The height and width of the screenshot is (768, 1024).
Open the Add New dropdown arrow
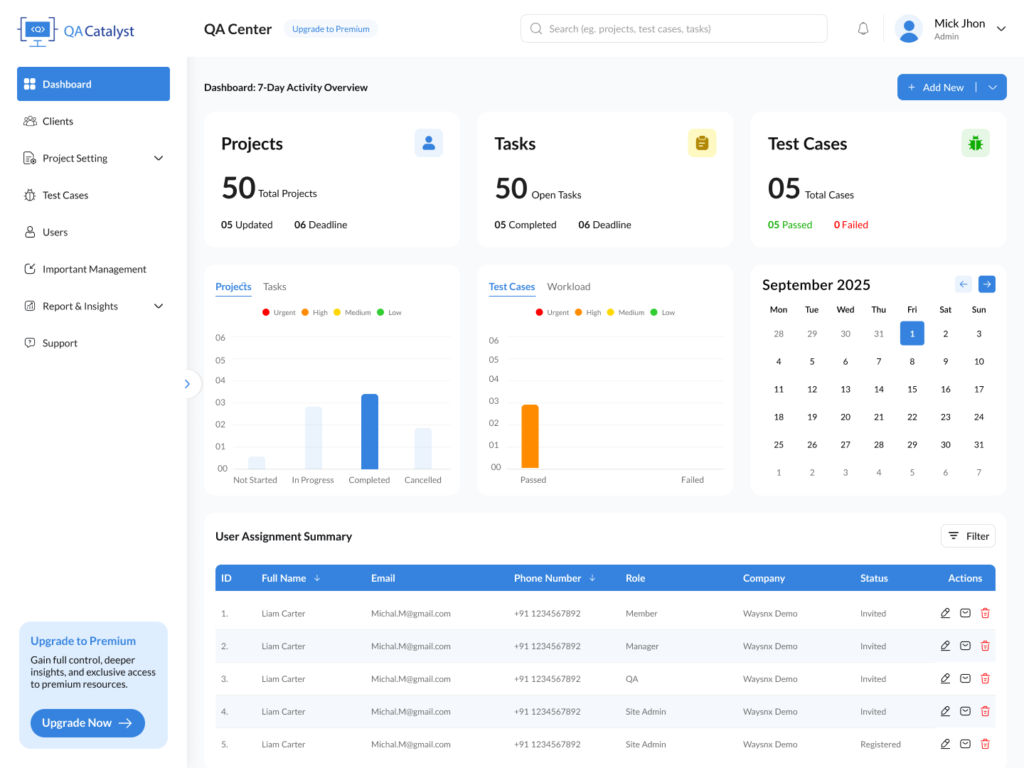(x=992, y=88)
